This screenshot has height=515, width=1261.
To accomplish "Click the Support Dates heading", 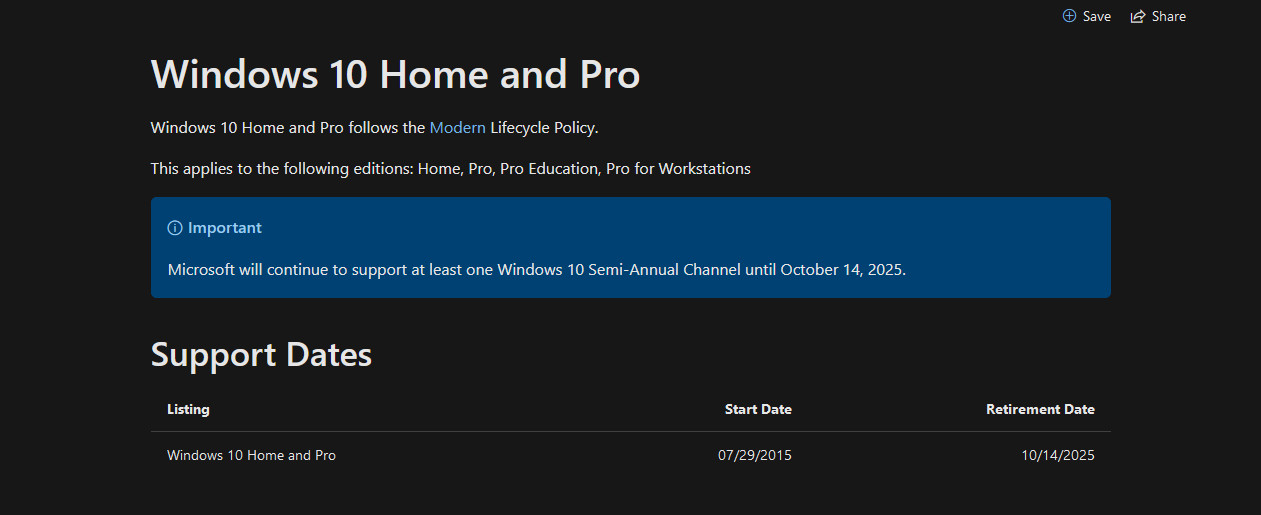I will click(261, 355).
